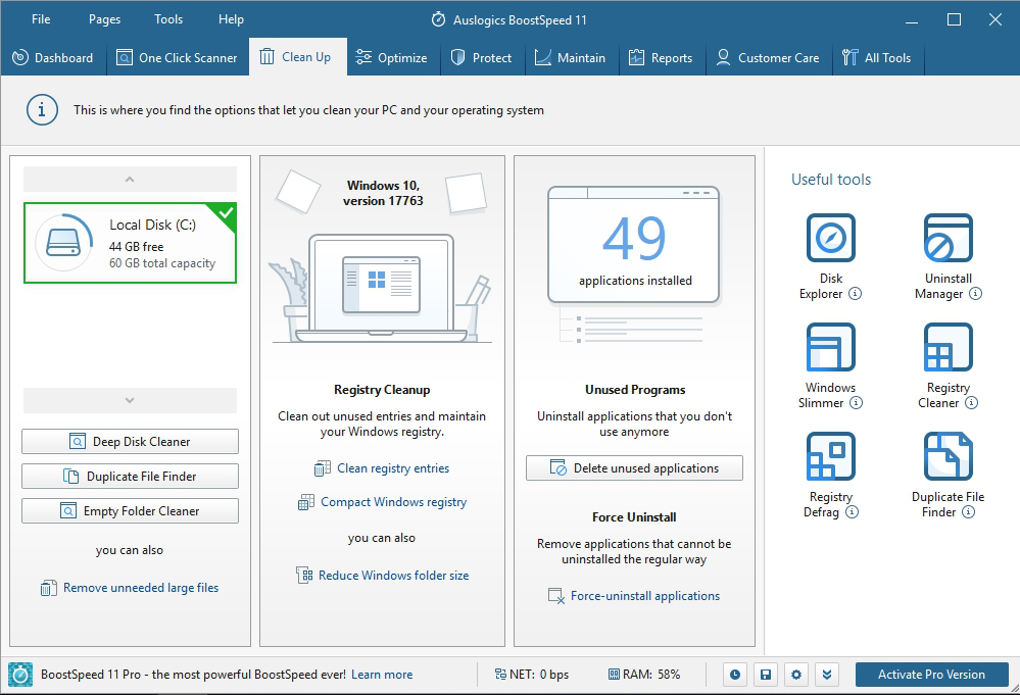The height and width of the screenshot is (695, 1020).
Task: Click the Registry Cleanup heading
Action: (382, 390)
